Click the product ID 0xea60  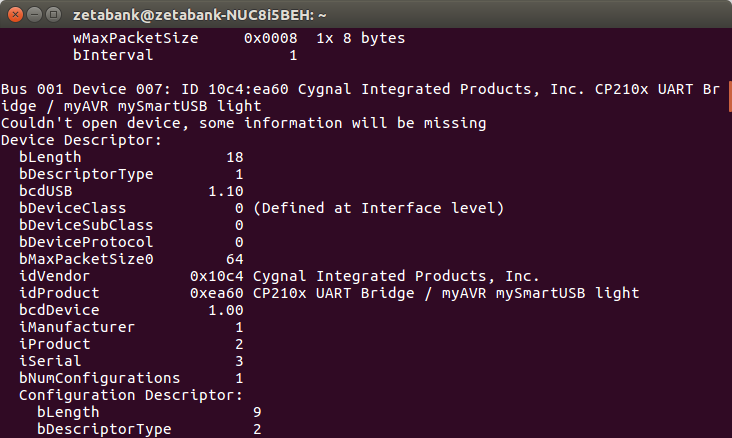[x=217, y=293]
